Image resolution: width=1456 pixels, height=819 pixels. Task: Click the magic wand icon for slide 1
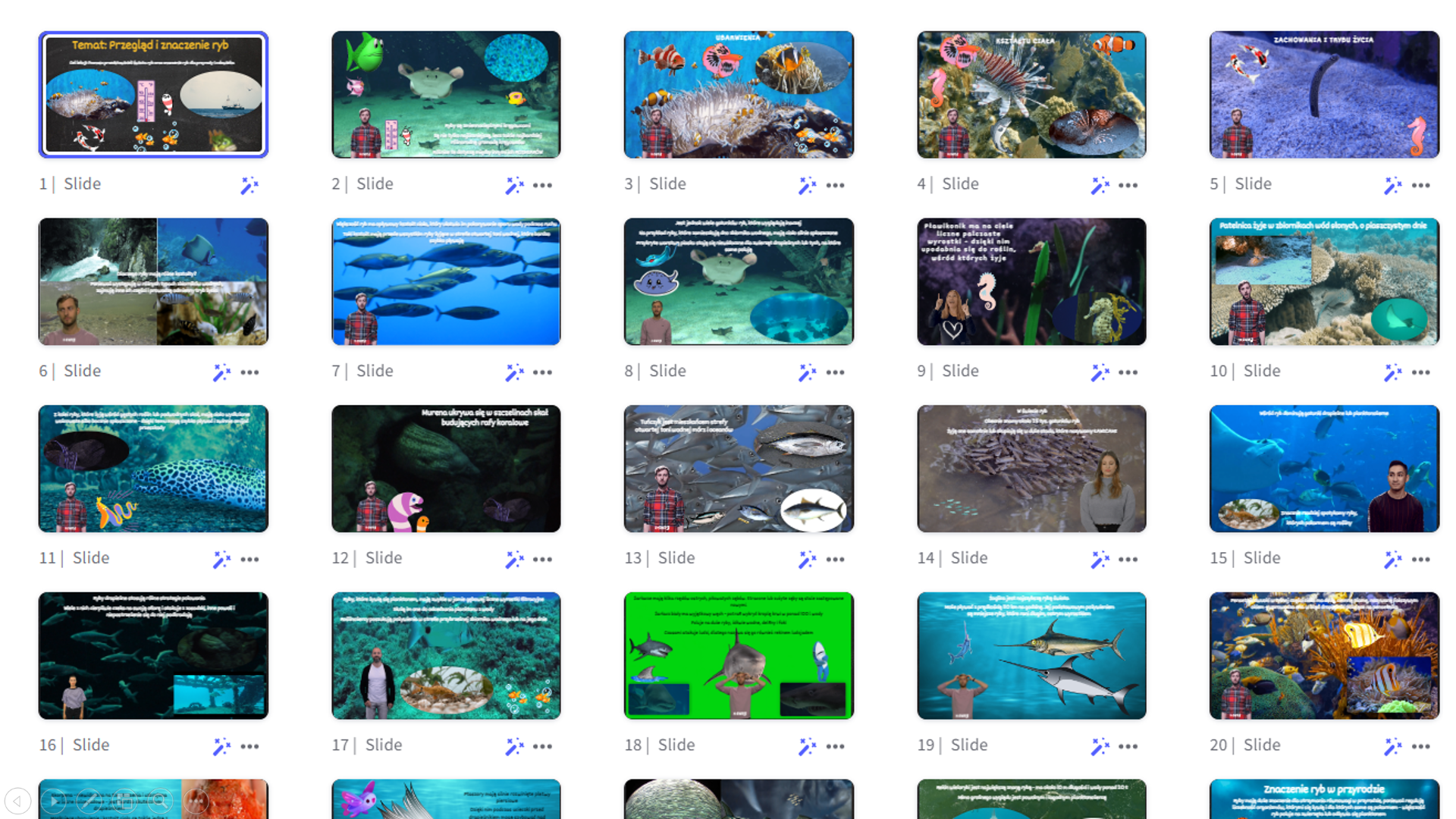249,185
